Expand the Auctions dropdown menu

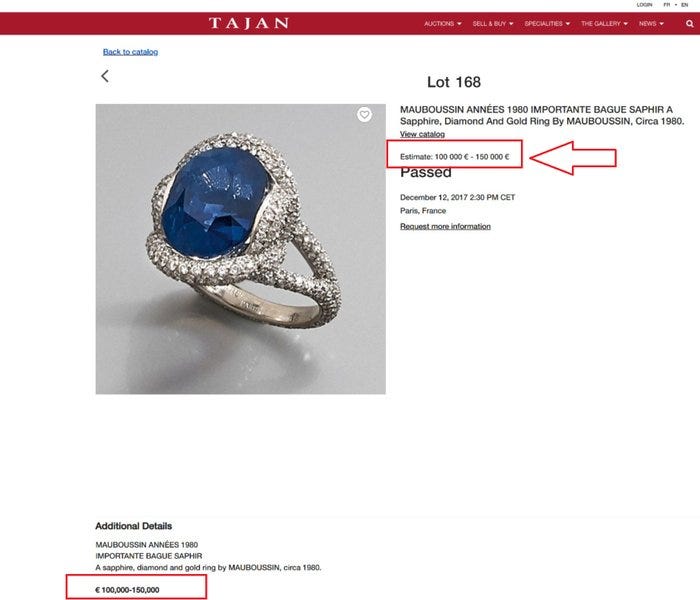[x=442, y=24]
